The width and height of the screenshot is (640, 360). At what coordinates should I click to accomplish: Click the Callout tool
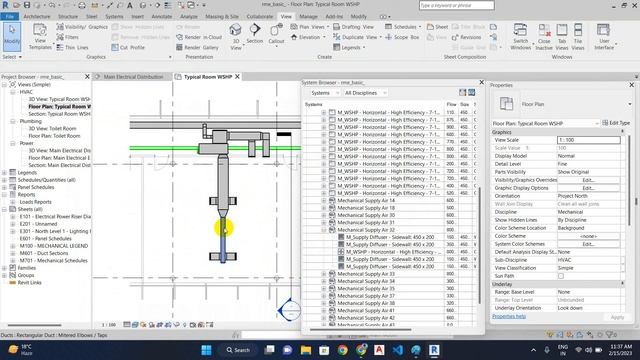[276, 34]
